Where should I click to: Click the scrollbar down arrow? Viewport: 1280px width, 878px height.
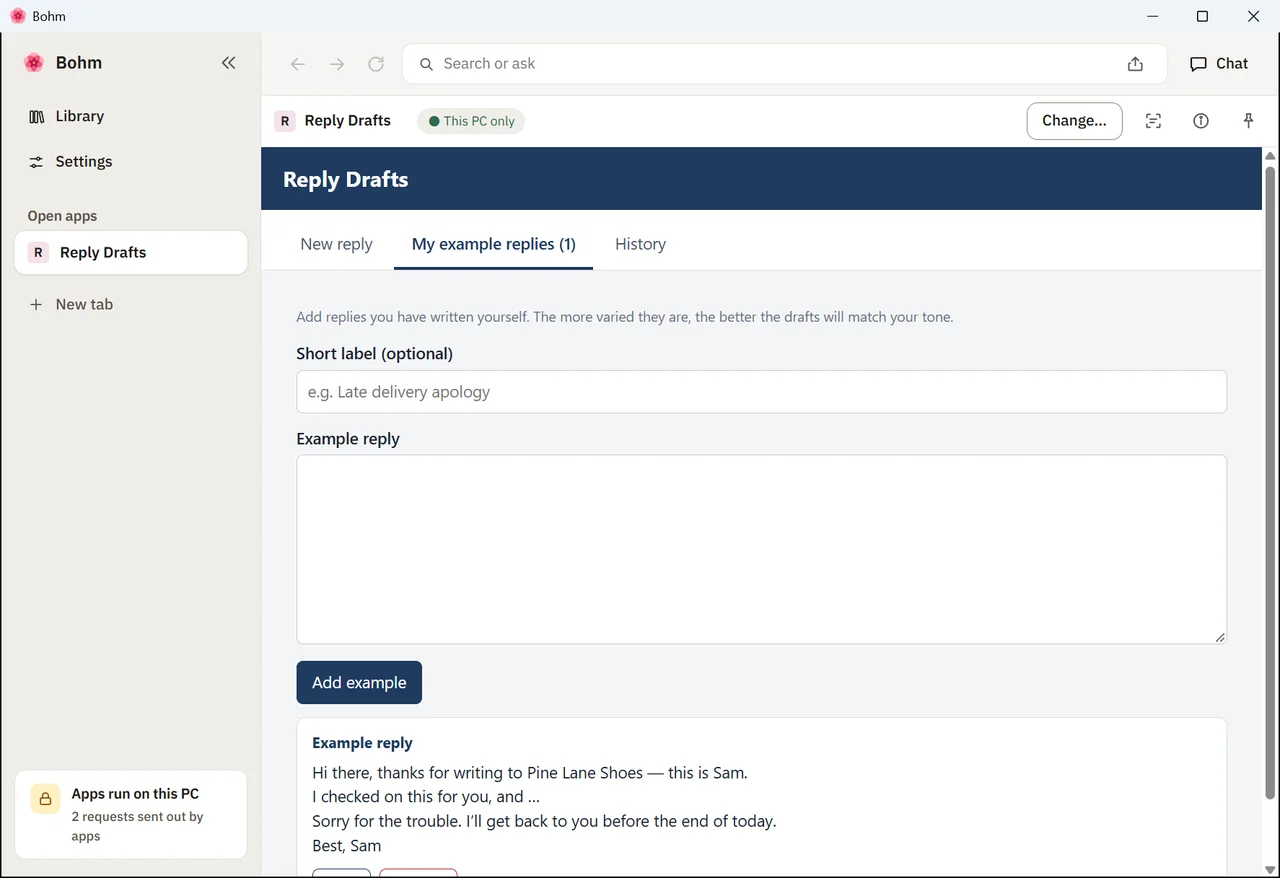tap(1270, 870)
